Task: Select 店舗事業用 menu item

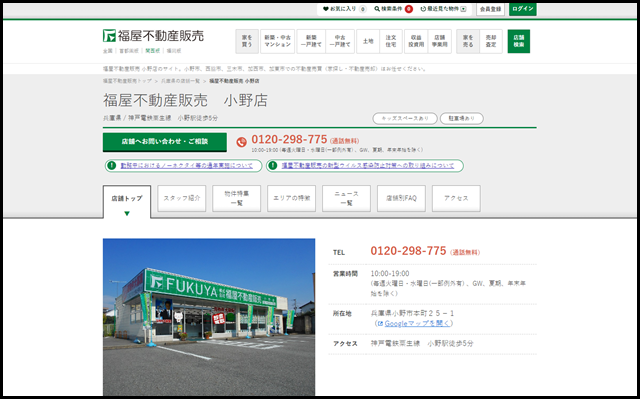Action: point(440,41)
